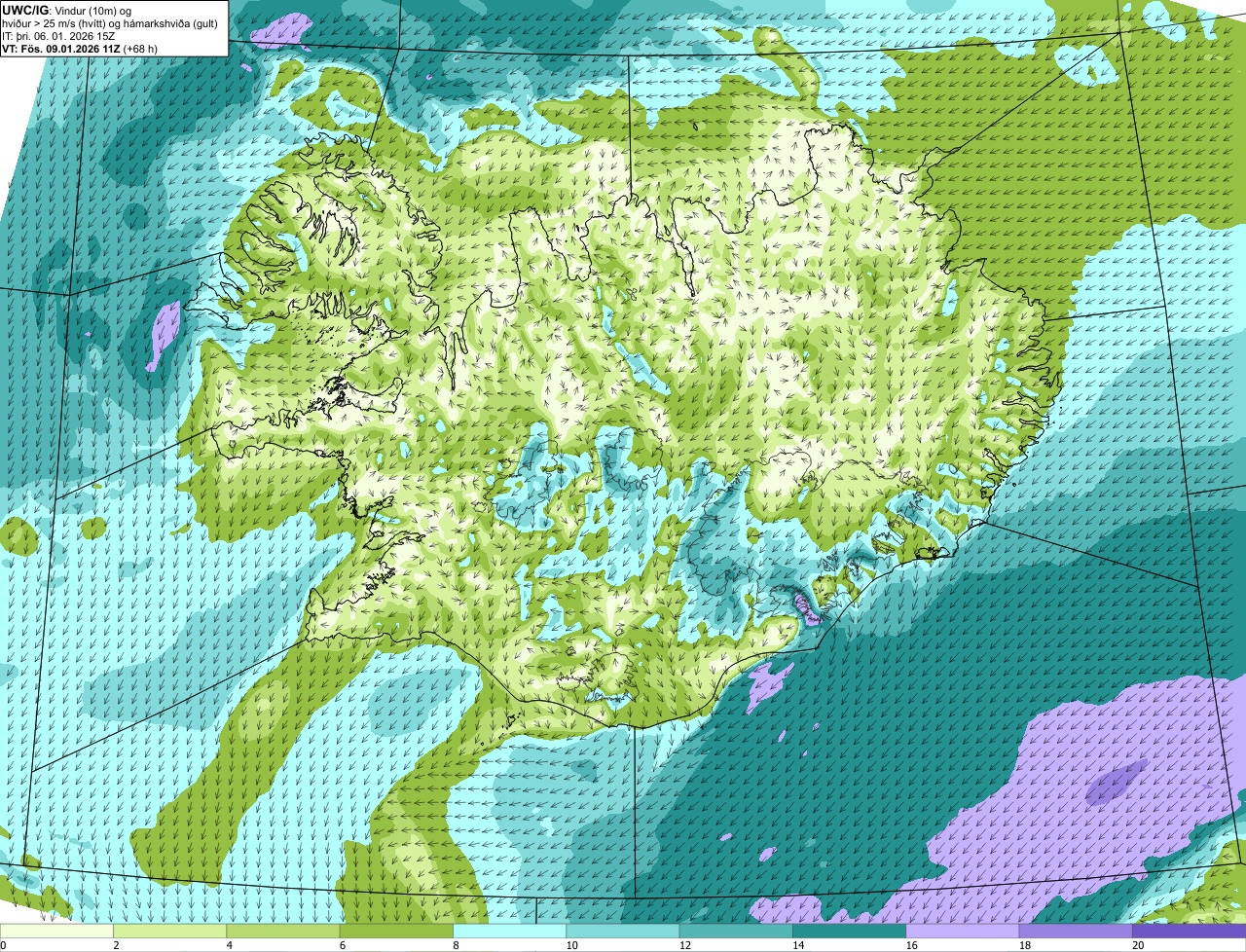The image size is (1246, 952).
Task: Click the 0–2 m/s pale yellow swatch
Action: pos(56,931)
